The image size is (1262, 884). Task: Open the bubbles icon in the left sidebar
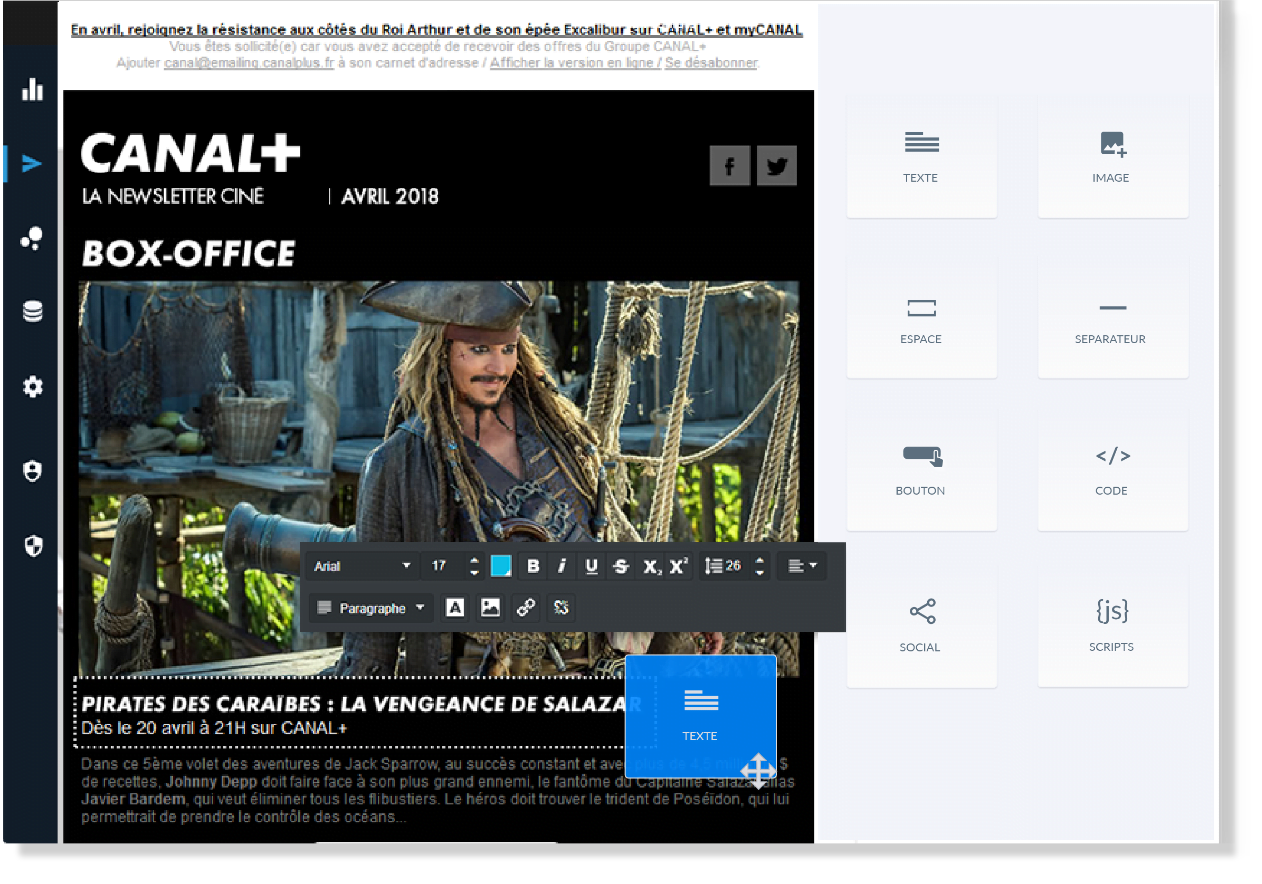tap(33, 238)
